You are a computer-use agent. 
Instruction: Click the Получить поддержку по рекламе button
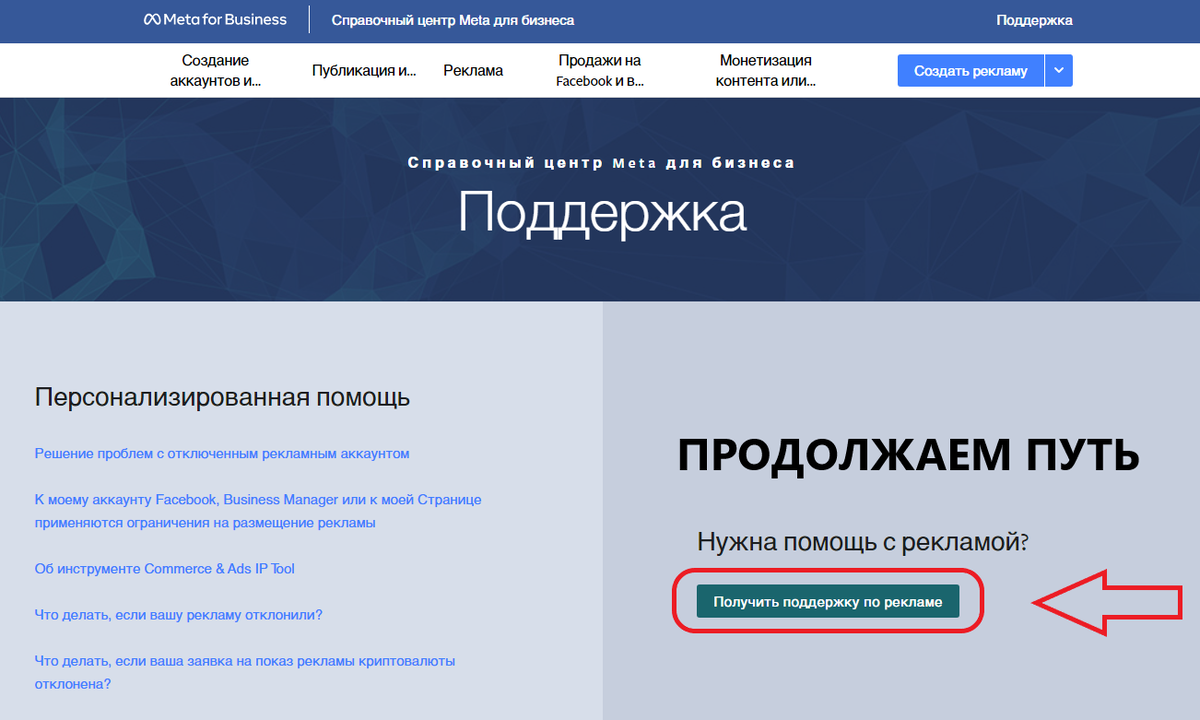click(828, 602)
